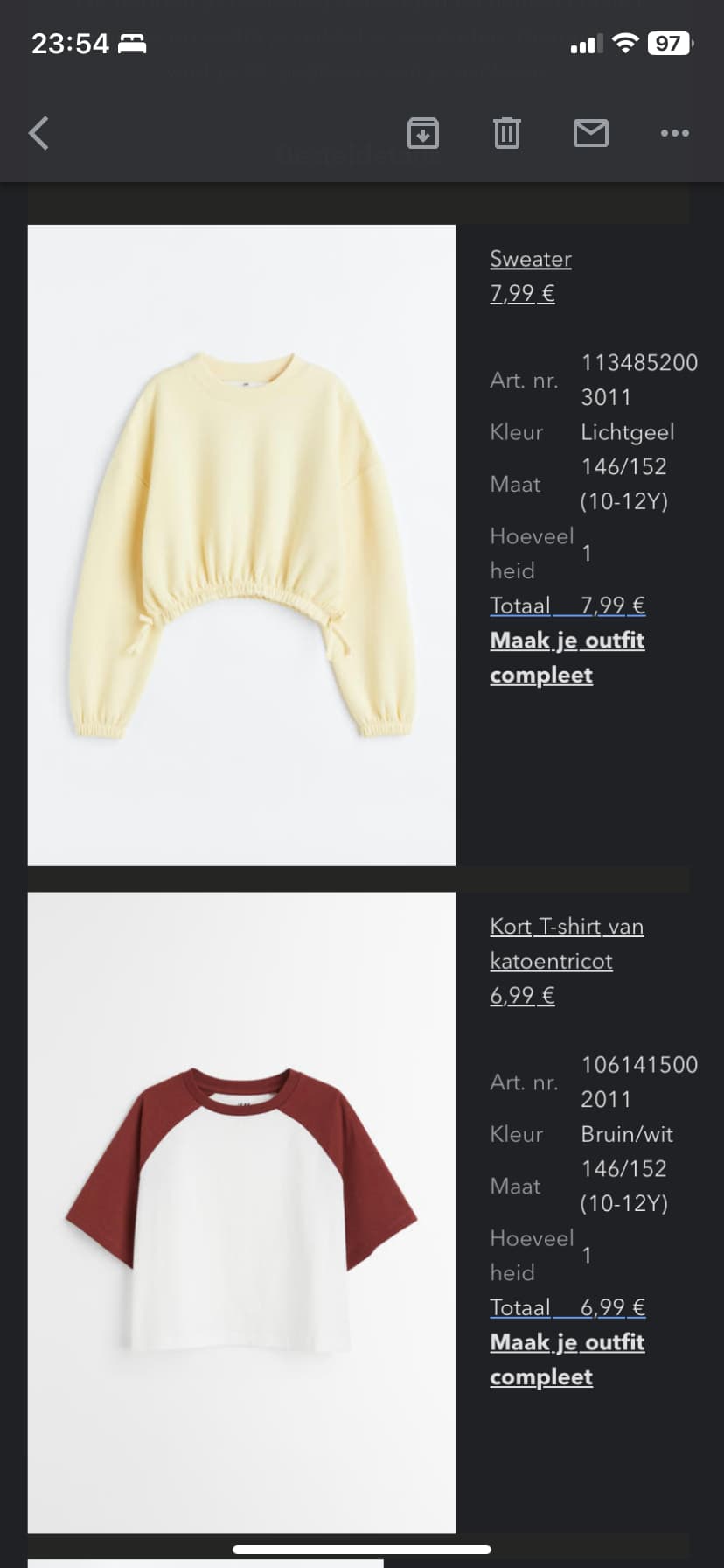Tap the brown and white T-shirt image
Image resolution: width=724 pixels, height=1568 pixels.
pyautogui.click(x=241, y=1212)
